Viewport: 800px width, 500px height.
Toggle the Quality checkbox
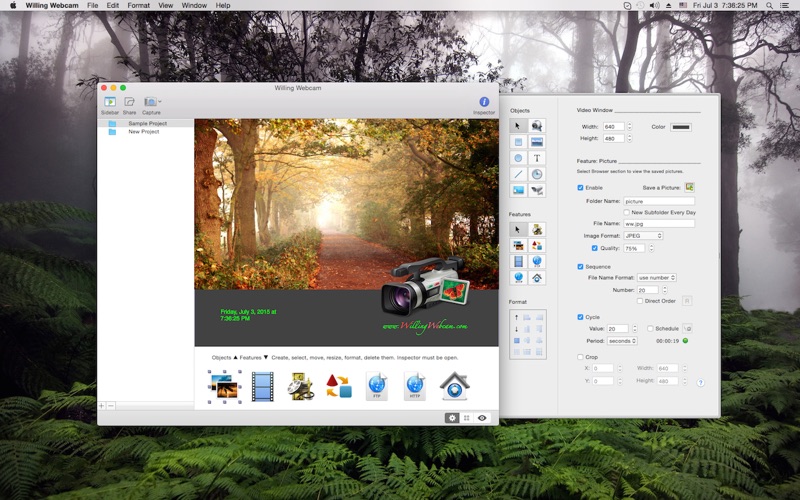click(x=594, y=248)
